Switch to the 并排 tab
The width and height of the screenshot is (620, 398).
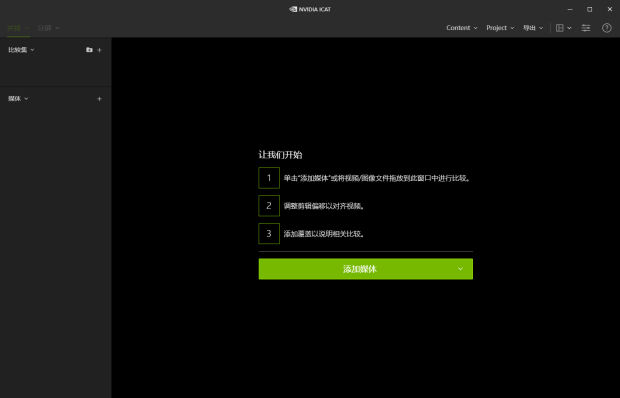18,28
